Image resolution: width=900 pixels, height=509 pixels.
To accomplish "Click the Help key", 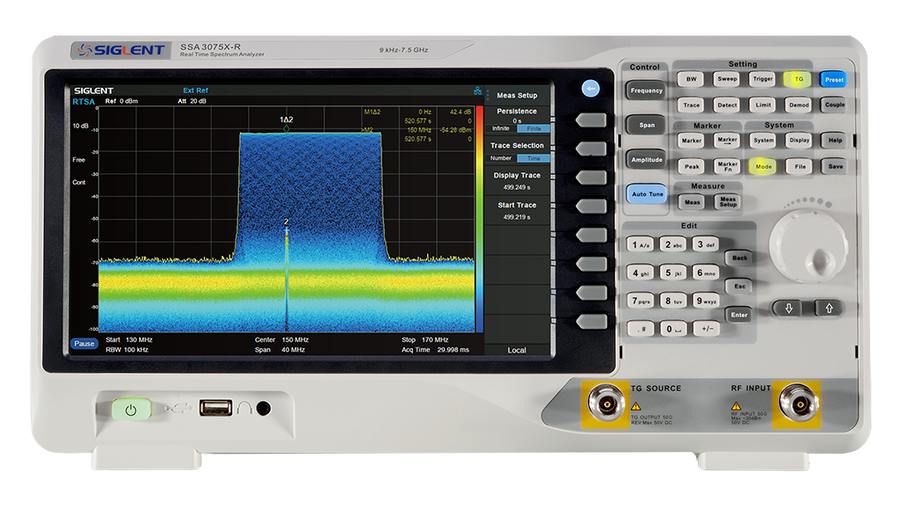I will point(835,140).
